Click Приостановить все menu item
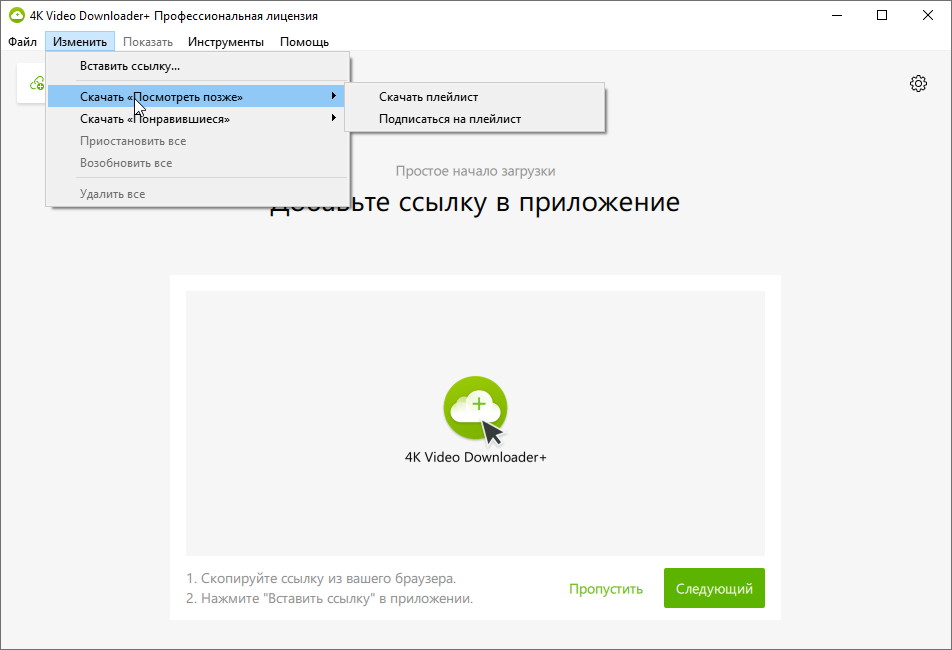The width and height of the screenshot is (952, 650). pyautogui.click(x=196, y=141)
